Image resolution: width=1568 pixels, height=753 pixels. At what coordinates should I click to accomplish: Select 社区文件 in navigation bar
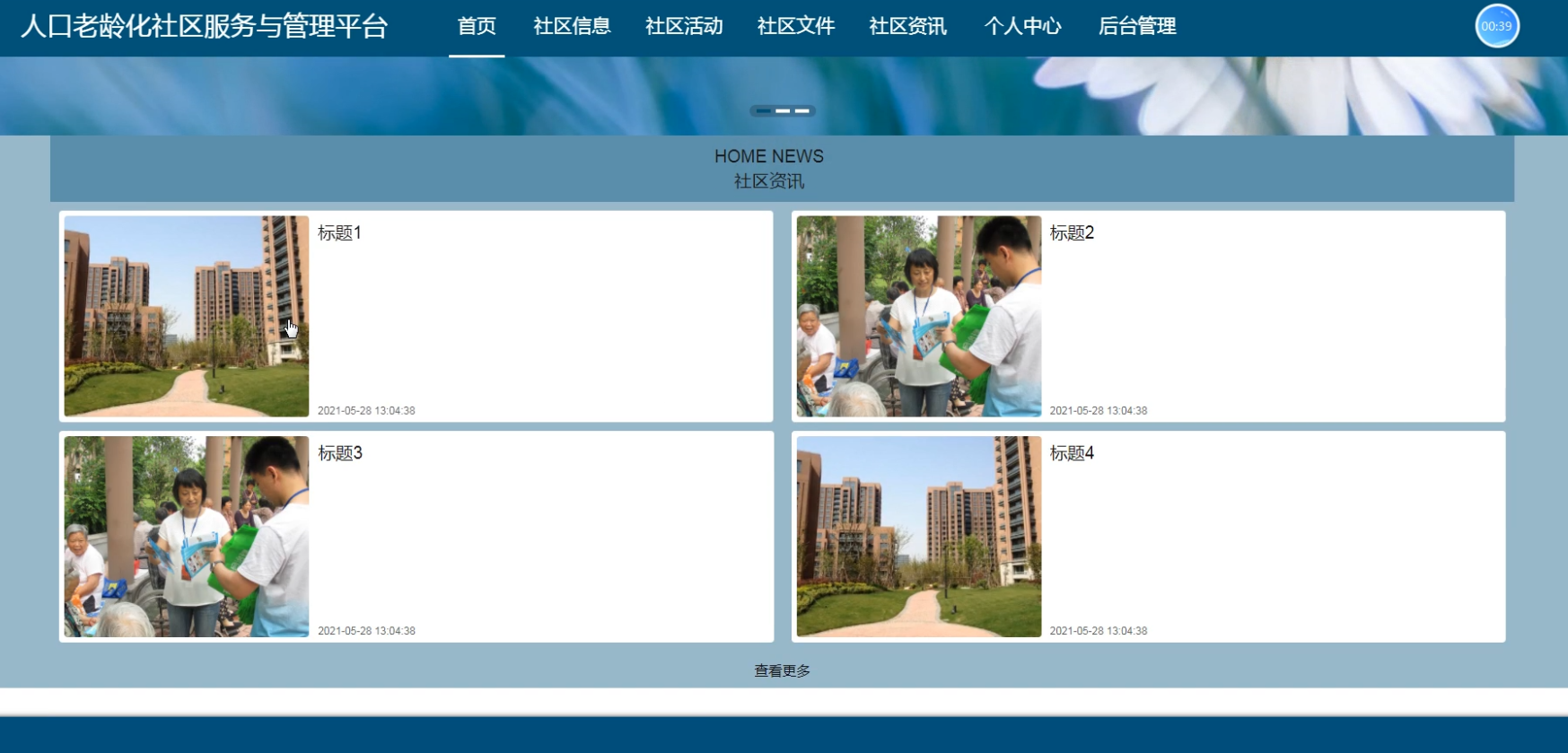pos(796,27)
